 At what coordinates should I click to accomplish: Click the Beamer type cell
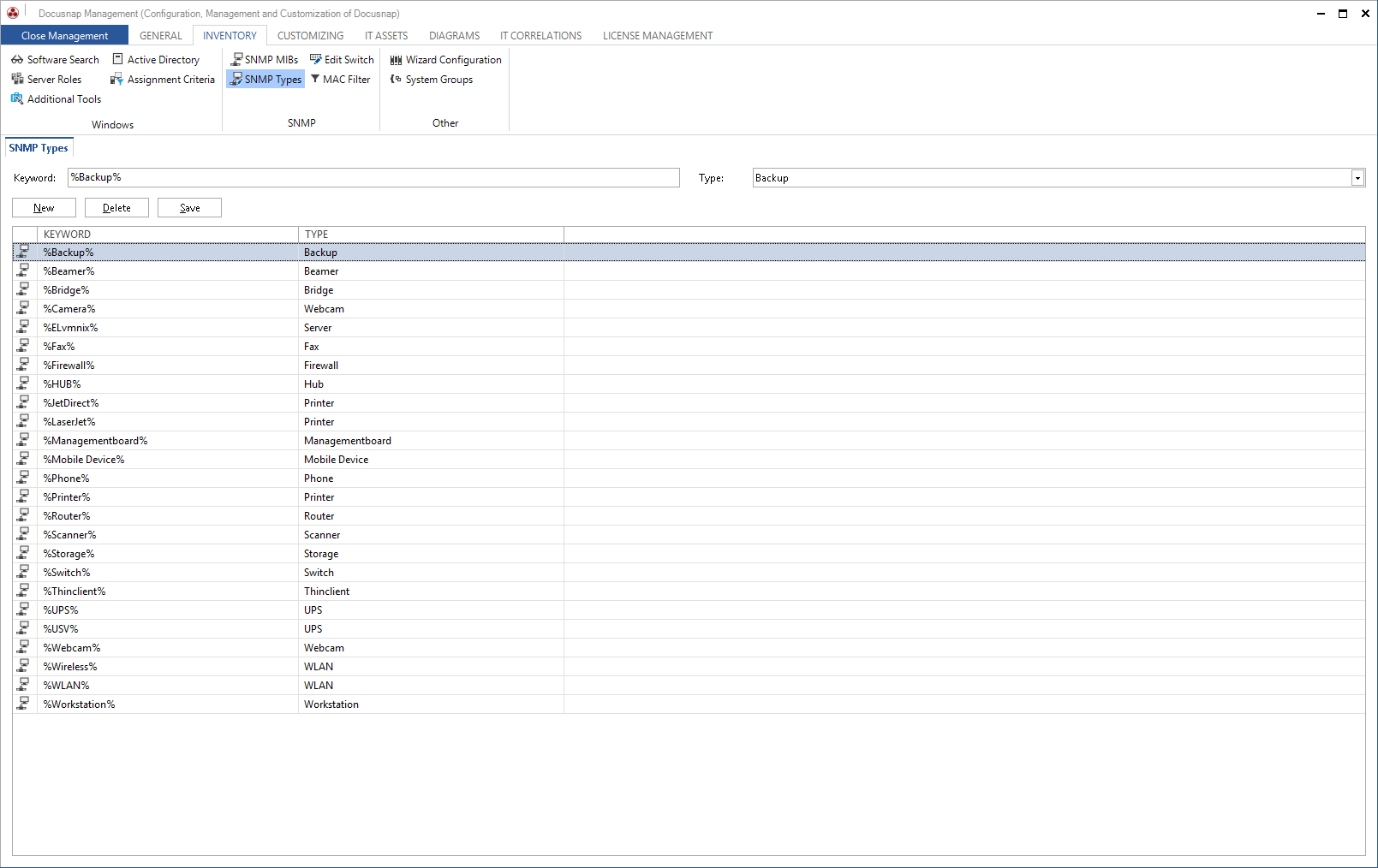pyautogui.click(x=431, y=271)
